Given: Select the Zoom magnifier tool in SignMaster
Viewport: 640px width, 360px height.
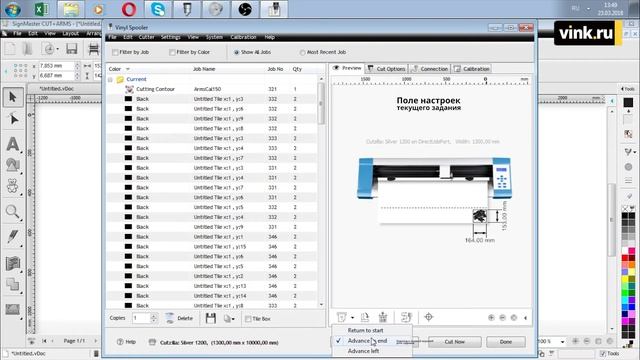Looking at the screenshot, I should [13, 212].
